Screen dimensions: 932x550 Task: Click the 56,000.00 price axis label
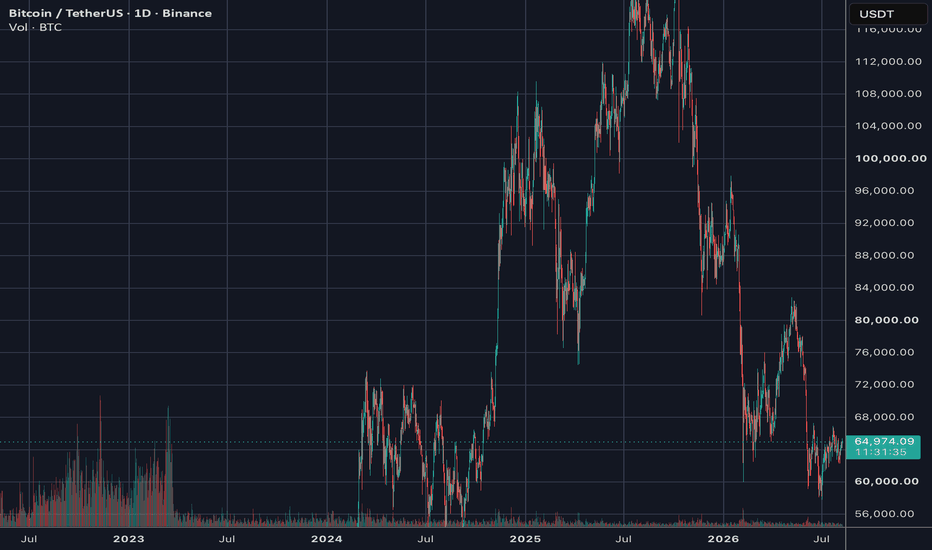pos(884,514)
